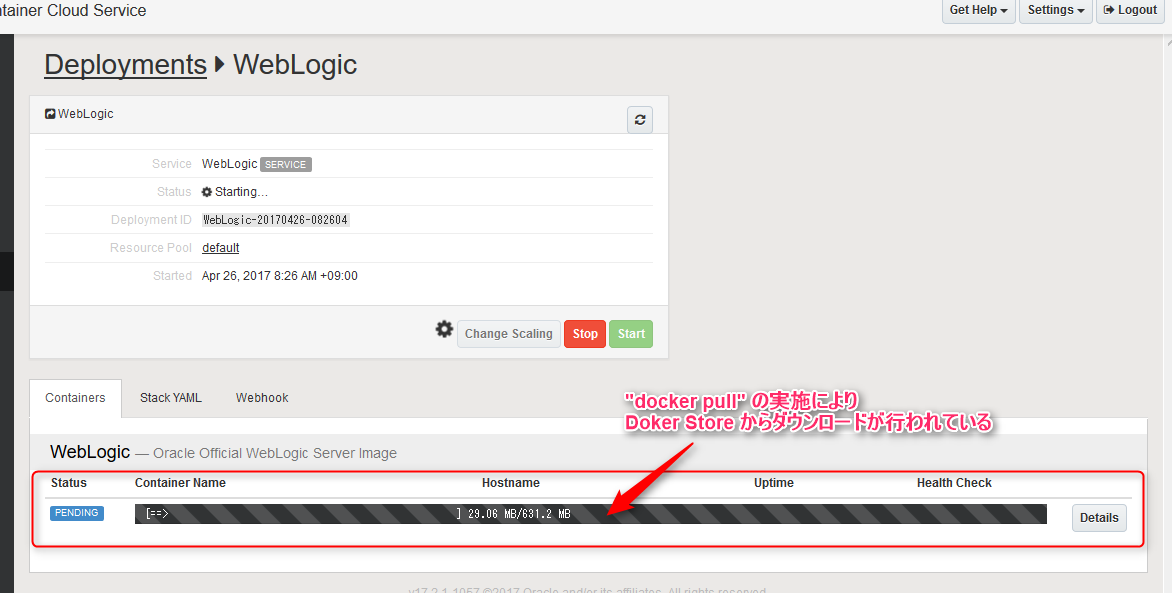Open the Settings dropdown menu
The height and width of the screenshot is (593, 1172).
tap(1056, 10)
